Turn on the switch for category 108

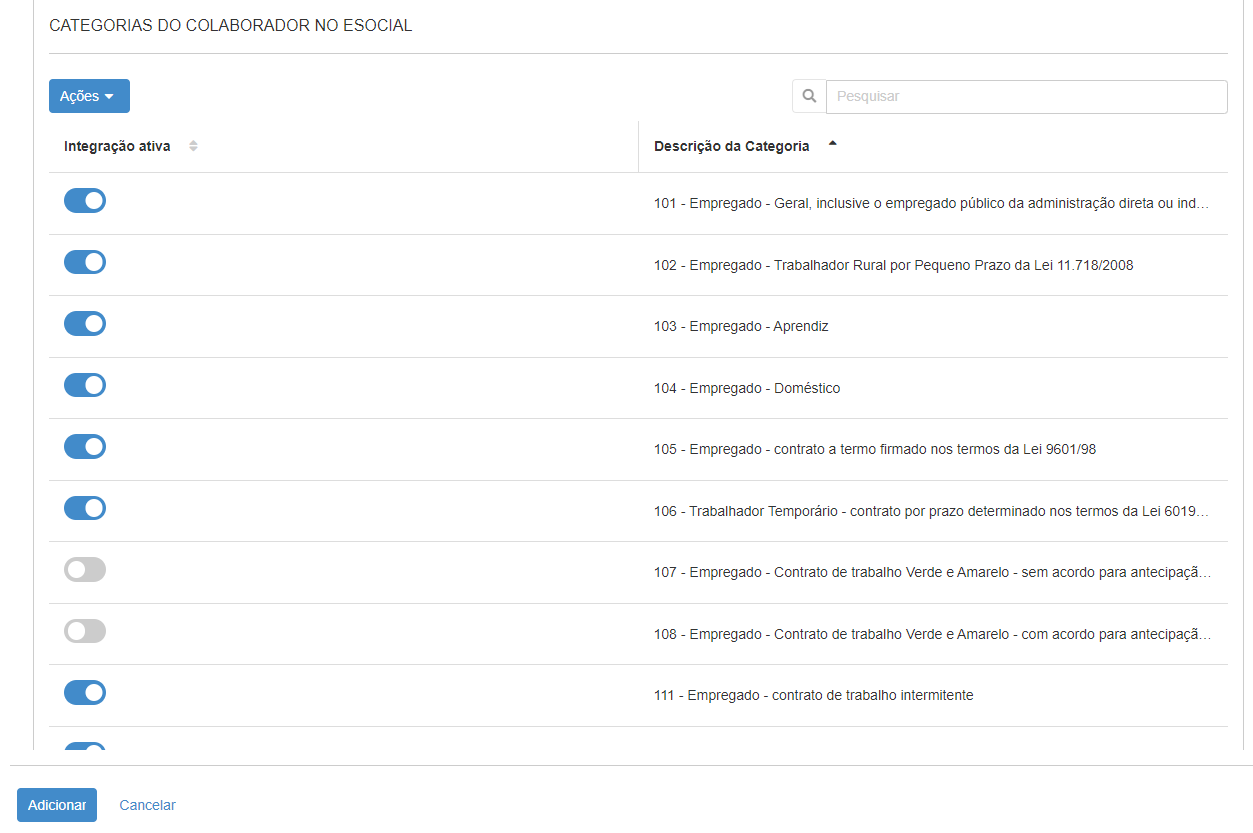coord(85,631)
